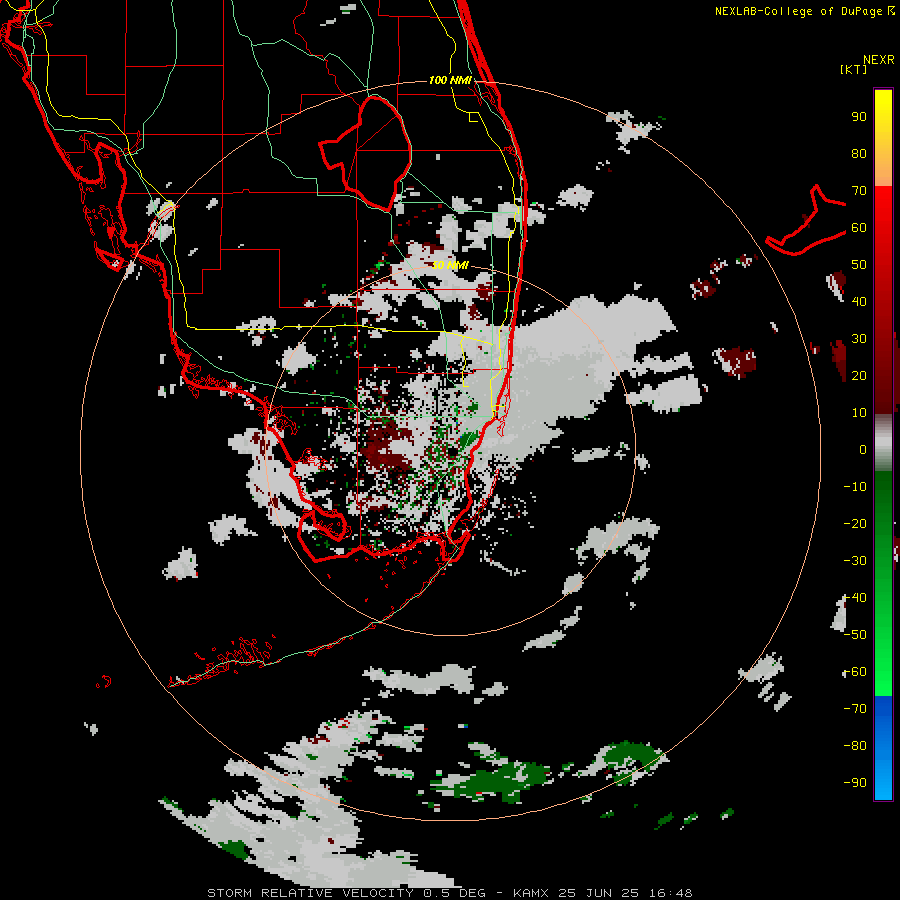Click the positive 90 value on velocity scale
The height and width of the screenshot is (900, 900).
click(x=859, y=117)
